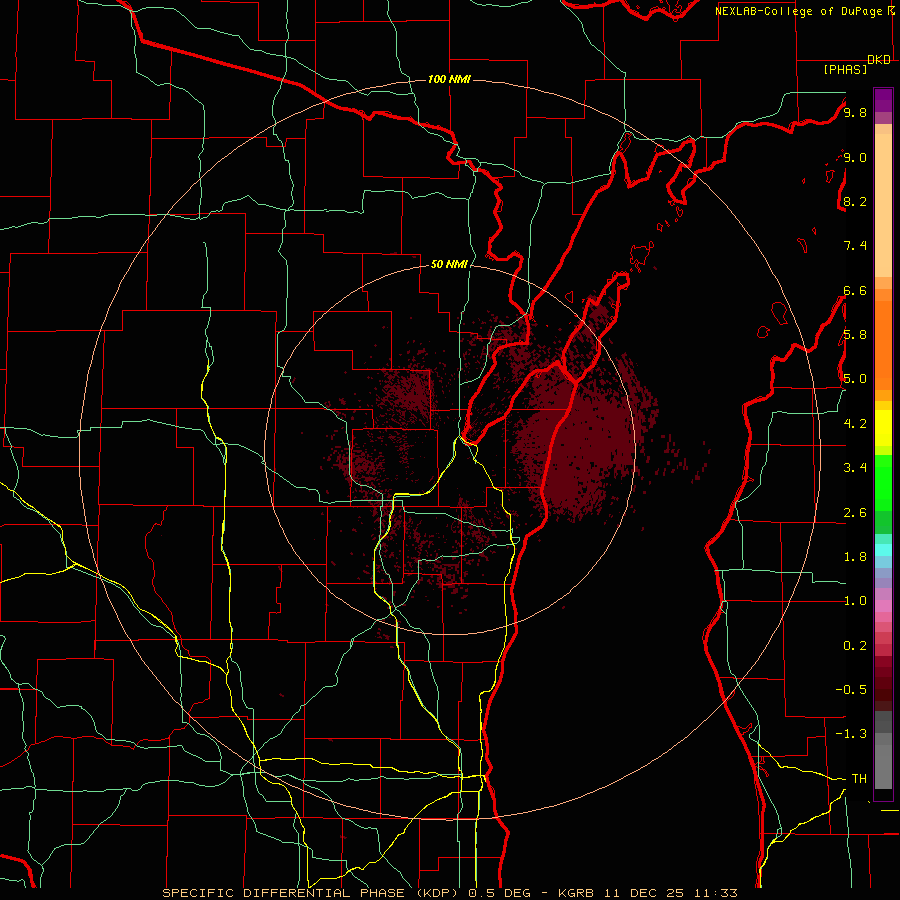Click the 100 NMI range ring label
This screenshot has width=900, height=900.
coord(449,79)
